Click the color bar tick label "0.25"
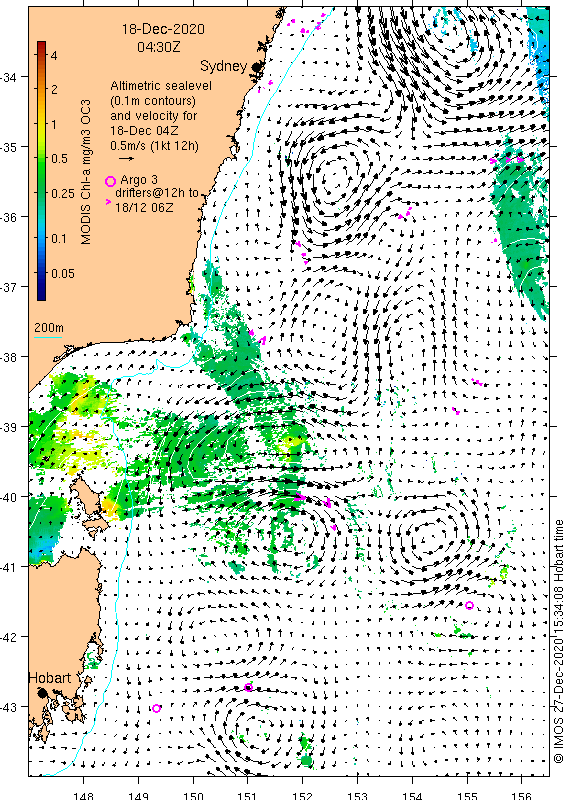 (x=63, y=193)
